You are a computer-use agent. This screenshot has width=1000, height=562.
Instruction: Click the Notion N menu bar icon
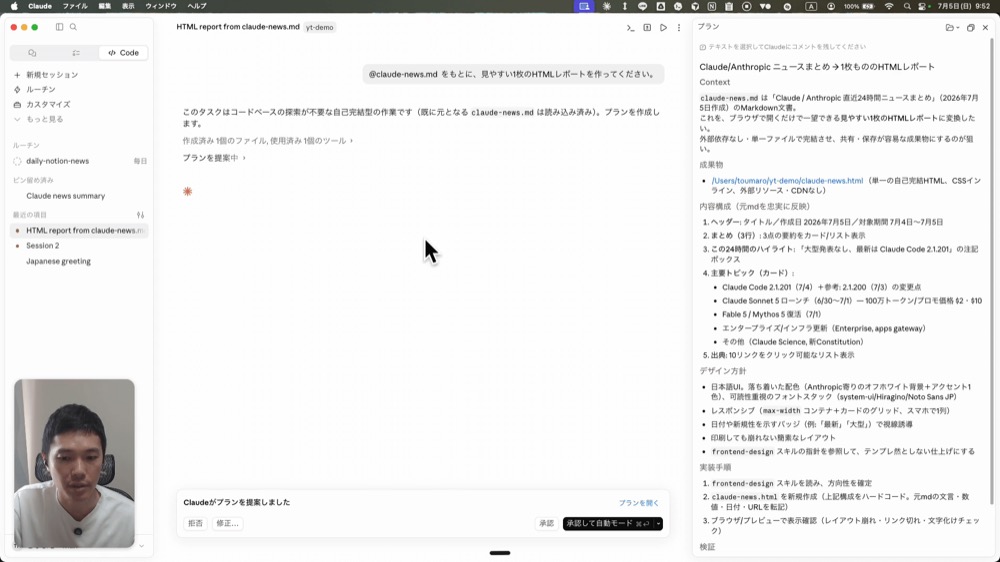pyautogui.click(x=712, y=6)
